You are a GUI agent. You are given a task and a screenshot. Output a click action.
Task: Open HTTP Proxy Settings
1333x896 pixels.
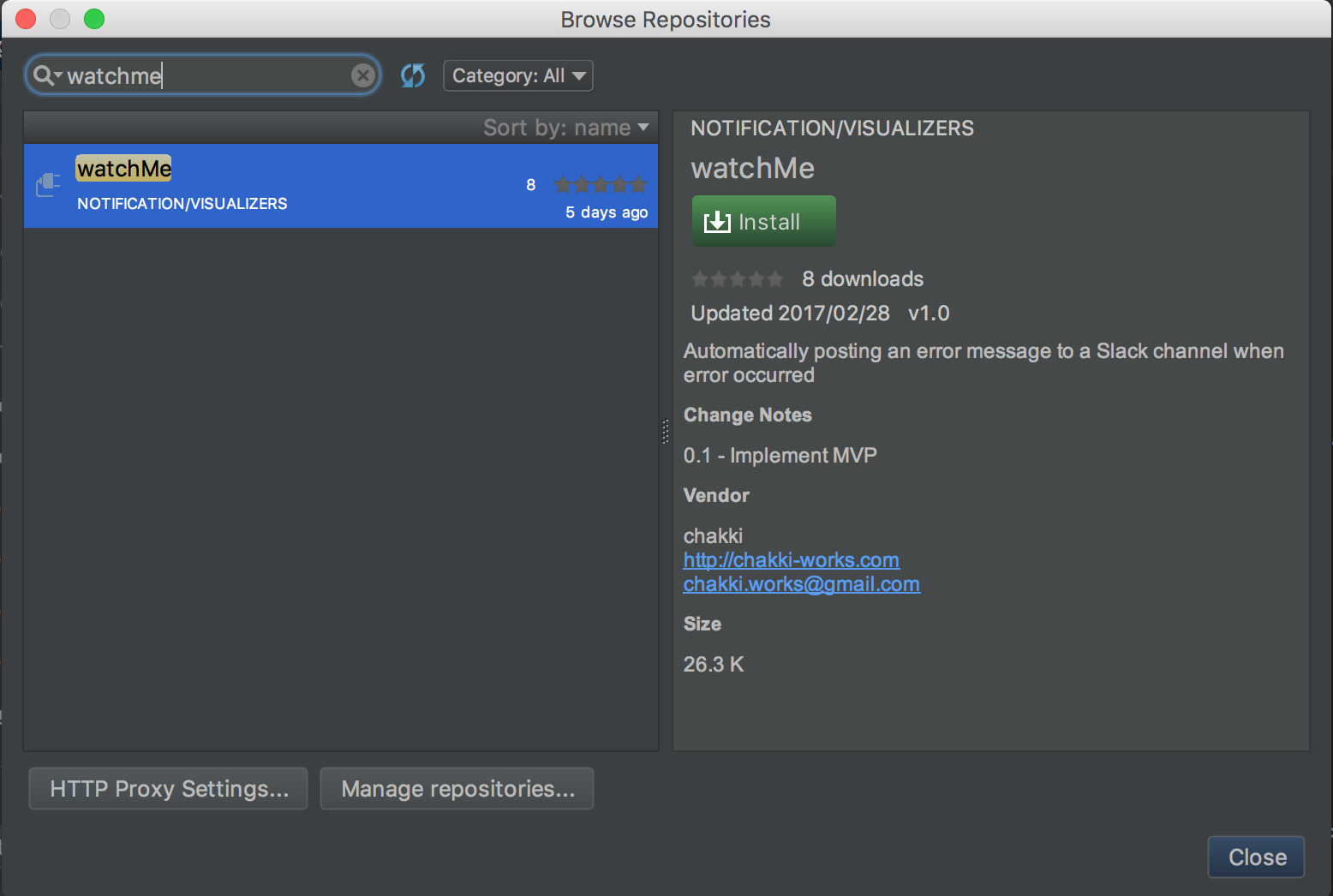click(168, 789)
